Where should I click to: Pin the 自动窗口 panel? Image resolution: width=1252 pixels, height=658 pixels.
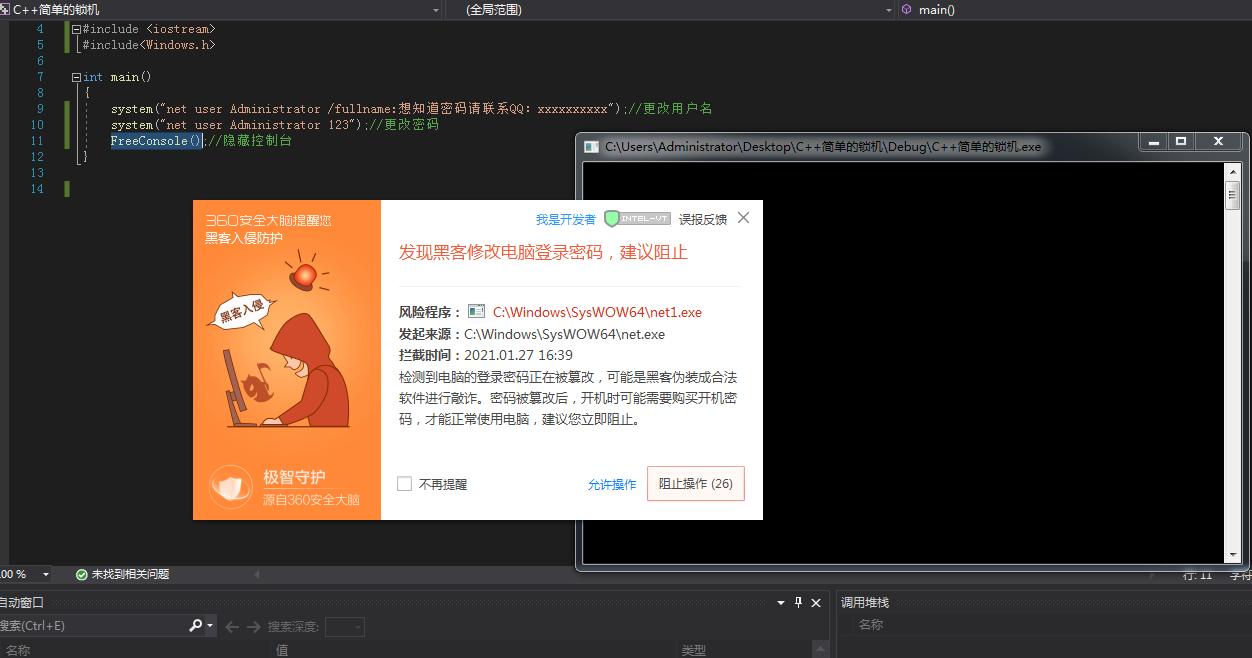pyautogui.click(x=799, y=603)
